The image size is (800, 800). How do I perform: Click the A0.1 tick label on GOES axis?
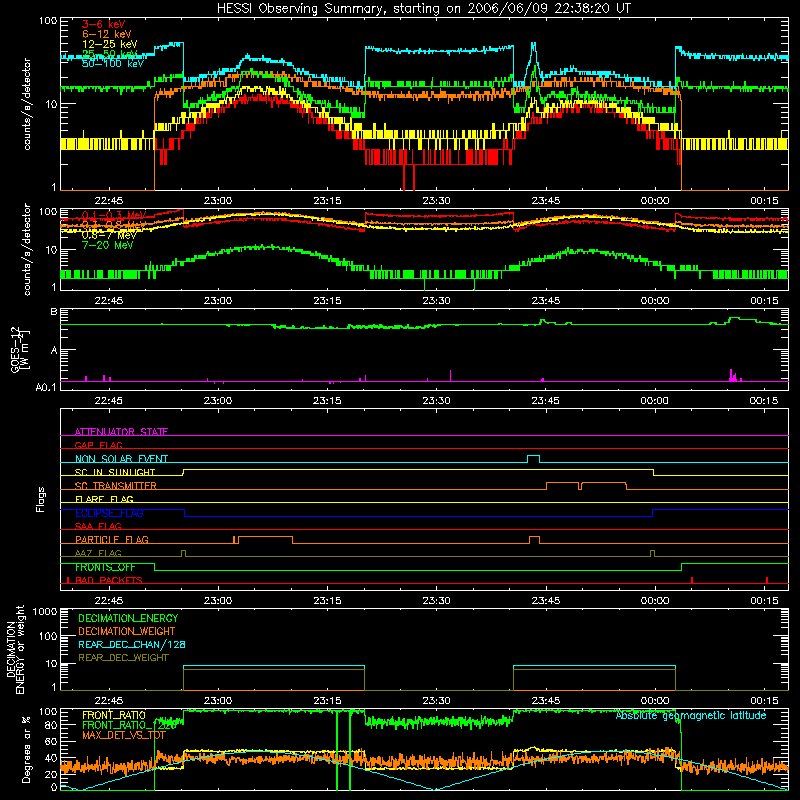pos(46,387)
